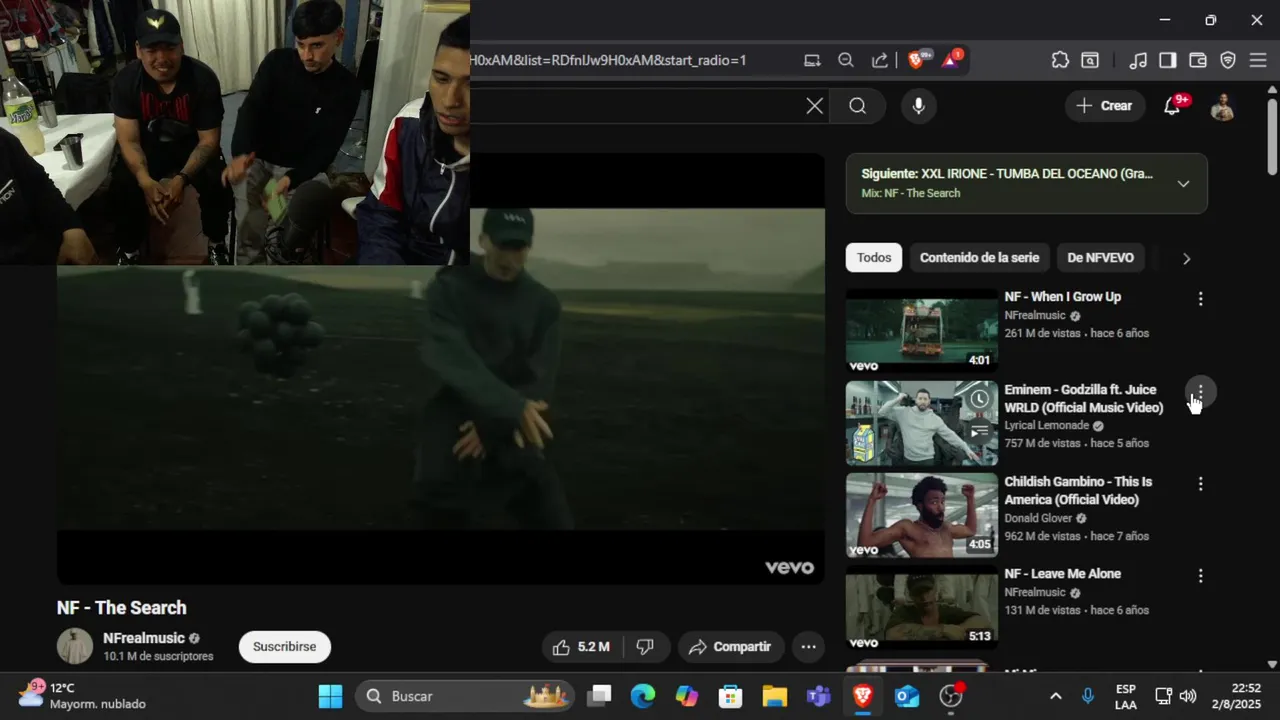Open NF - When I Grow Up thumbnail

coord(922,331)
